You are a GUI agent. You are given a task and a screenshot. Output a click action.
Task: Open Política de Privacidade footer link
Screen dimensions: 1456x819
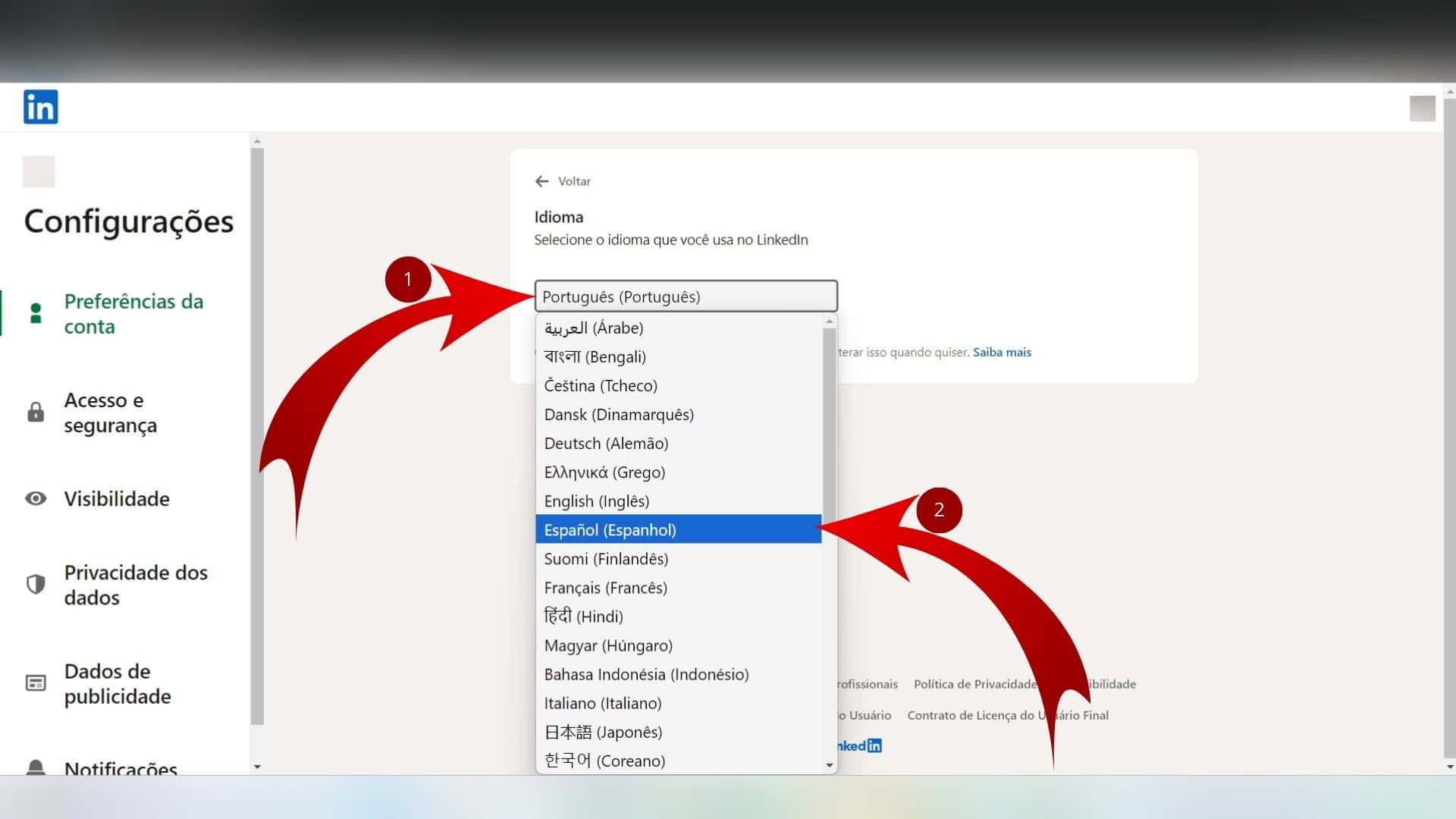tap(975, 684)
